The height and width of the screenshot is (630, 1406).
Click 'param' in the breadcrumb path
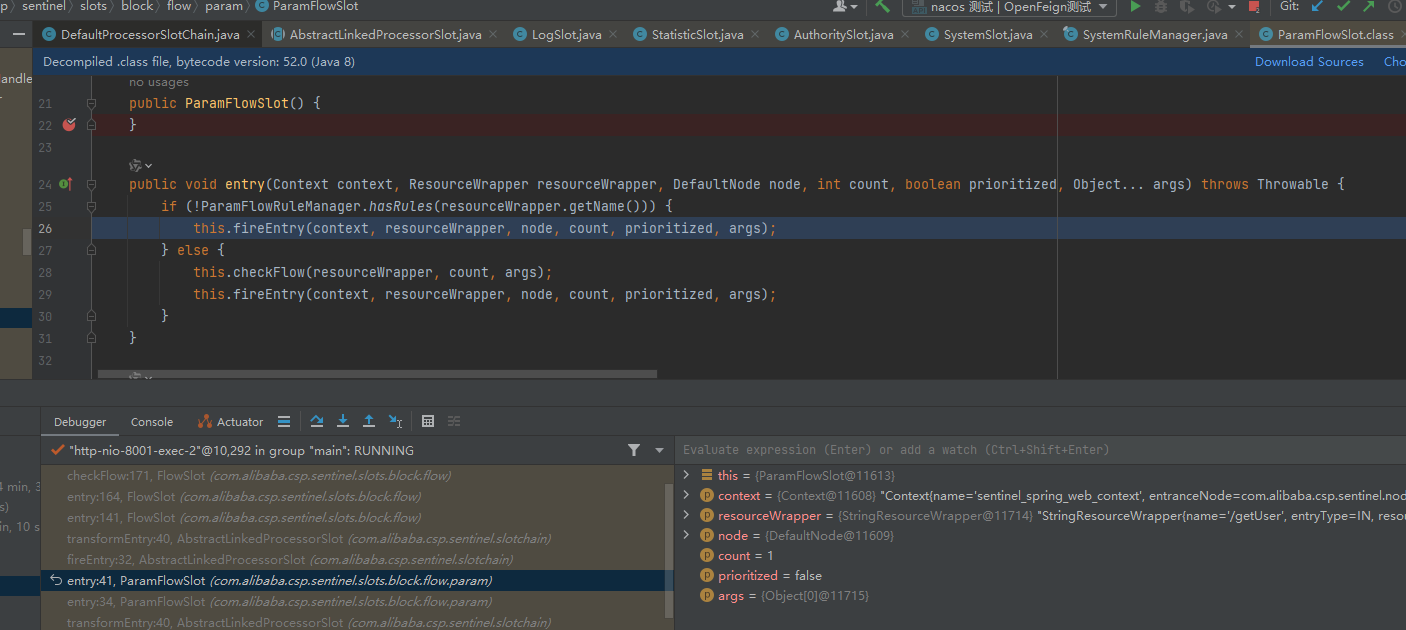[224, 6]
